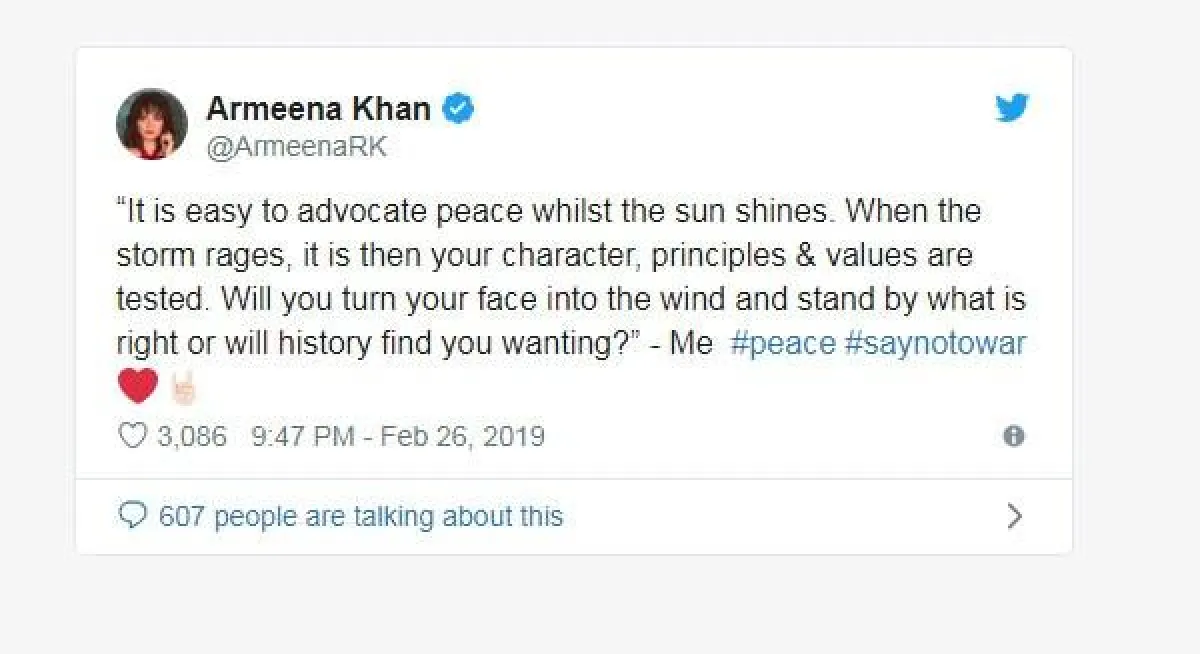Image resolution: width=1200 pixels, height=654 pixels.
Task: Expand conversation with the right chevron
Action: click(x=1014, y=516)
